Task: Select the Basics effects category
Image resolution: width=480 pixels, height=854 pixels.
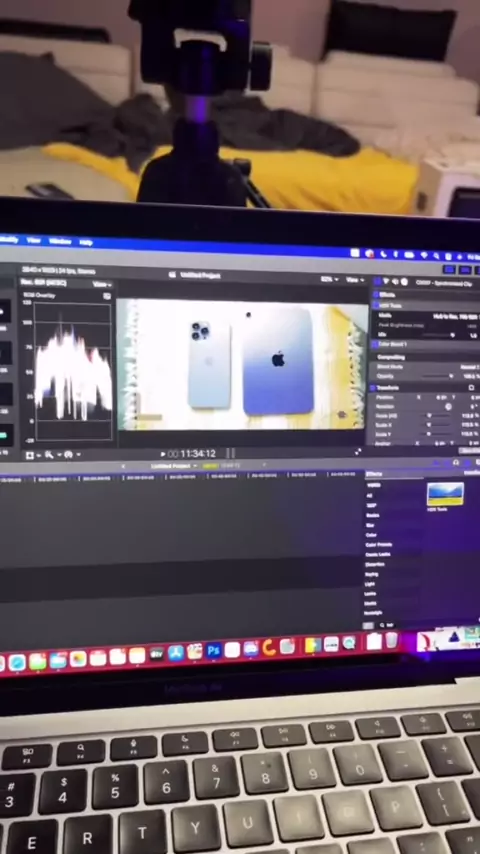Action: tap(373, 515)
